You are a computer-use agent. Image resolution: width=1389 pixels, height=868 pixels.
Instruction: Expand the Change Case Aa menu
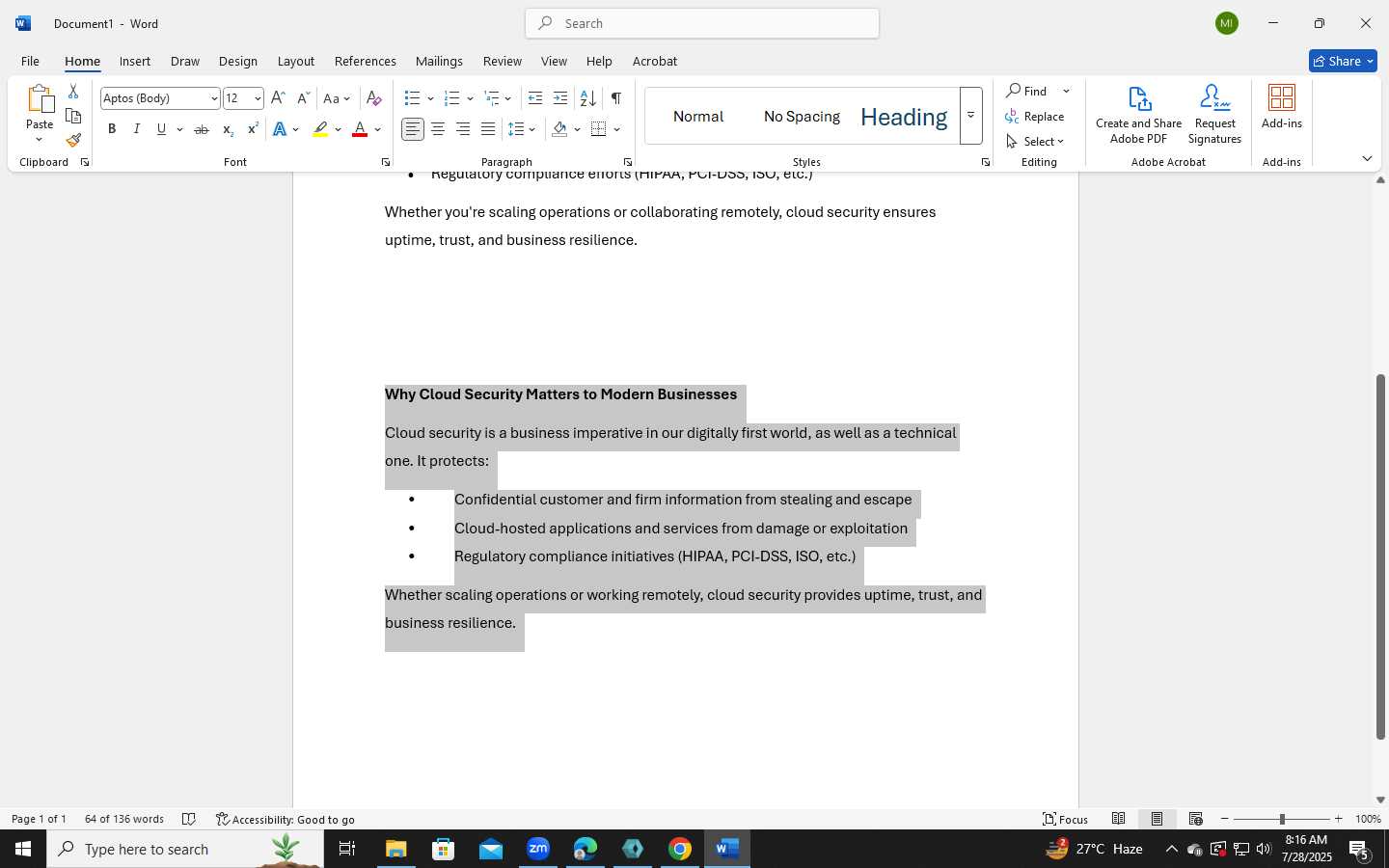coord(337,98)
